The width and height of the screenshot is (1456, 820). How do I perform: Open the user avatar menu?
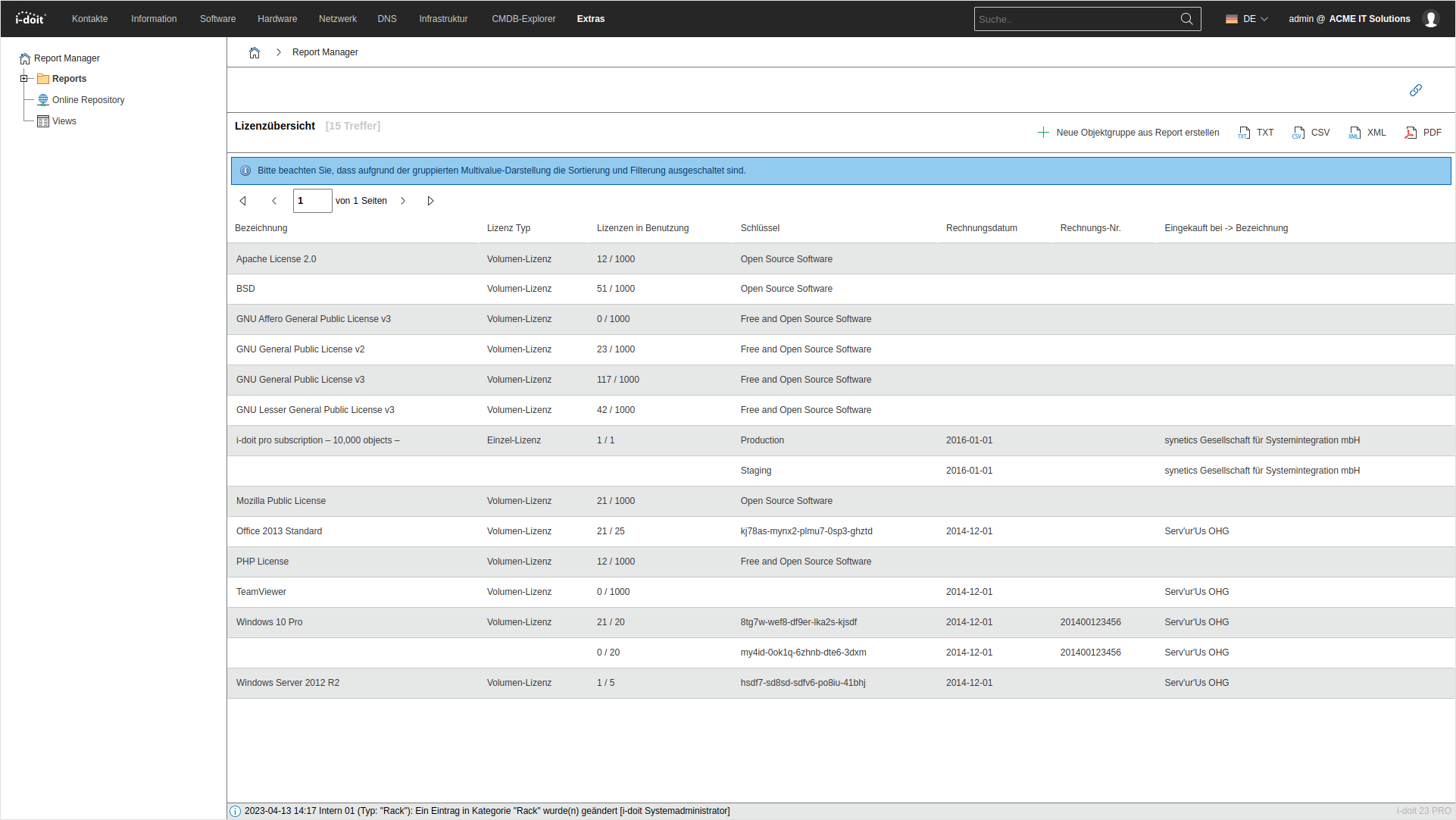1431,19
